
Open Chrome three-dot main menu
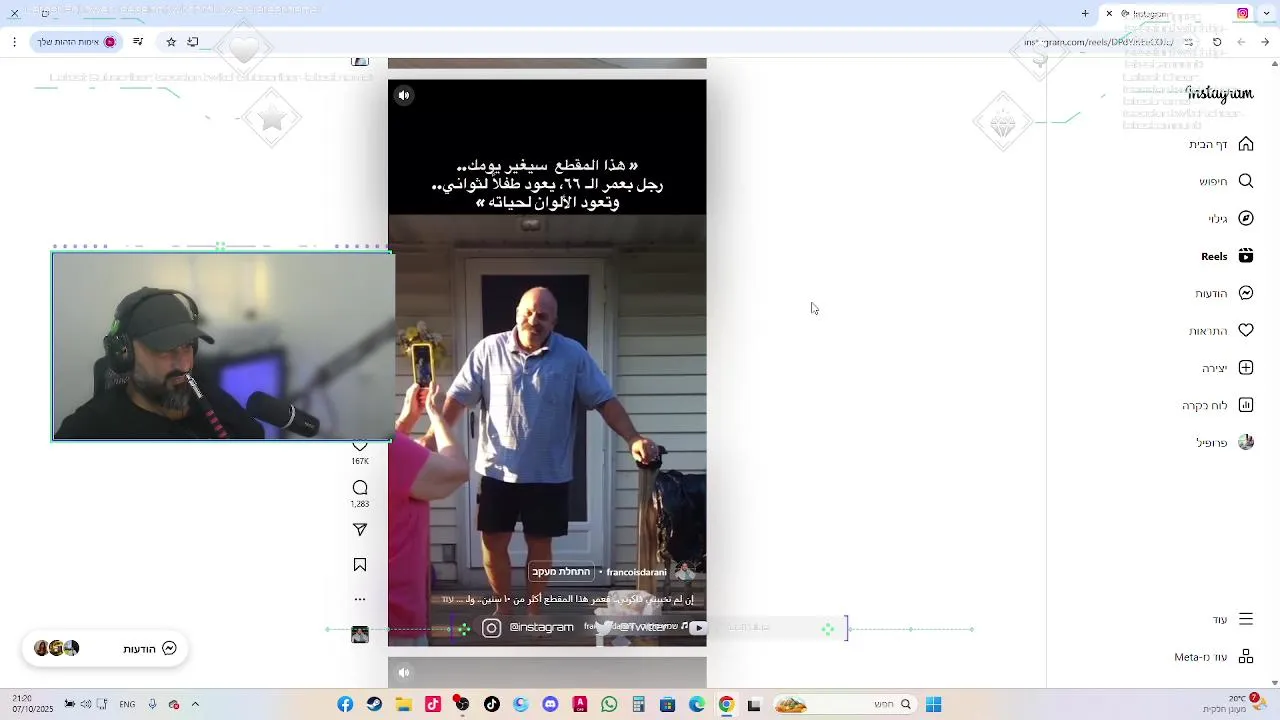pos(14,42)
